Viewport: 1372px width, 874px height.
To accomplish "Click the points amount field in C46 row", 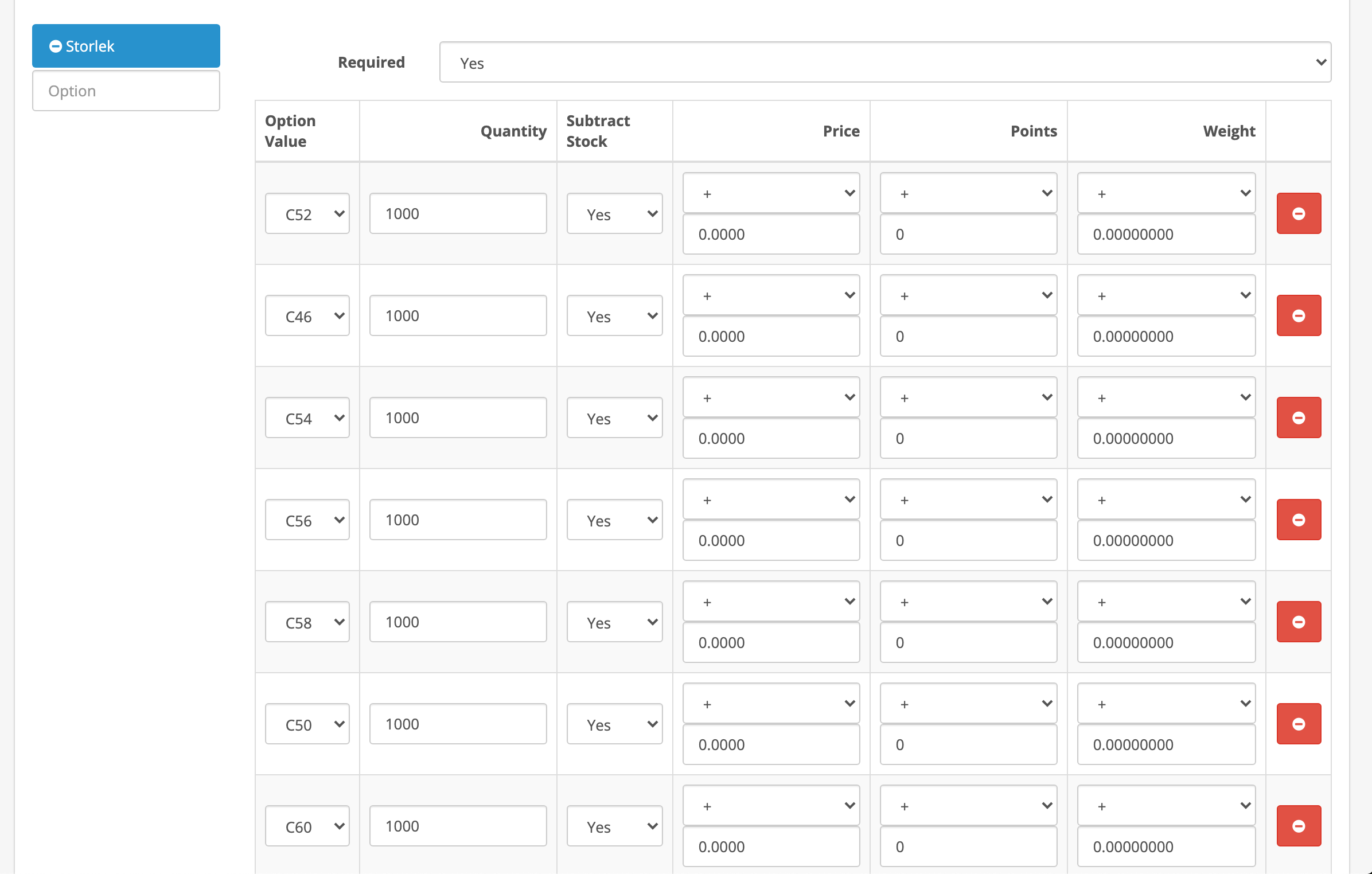I will (x=969, y=336).
